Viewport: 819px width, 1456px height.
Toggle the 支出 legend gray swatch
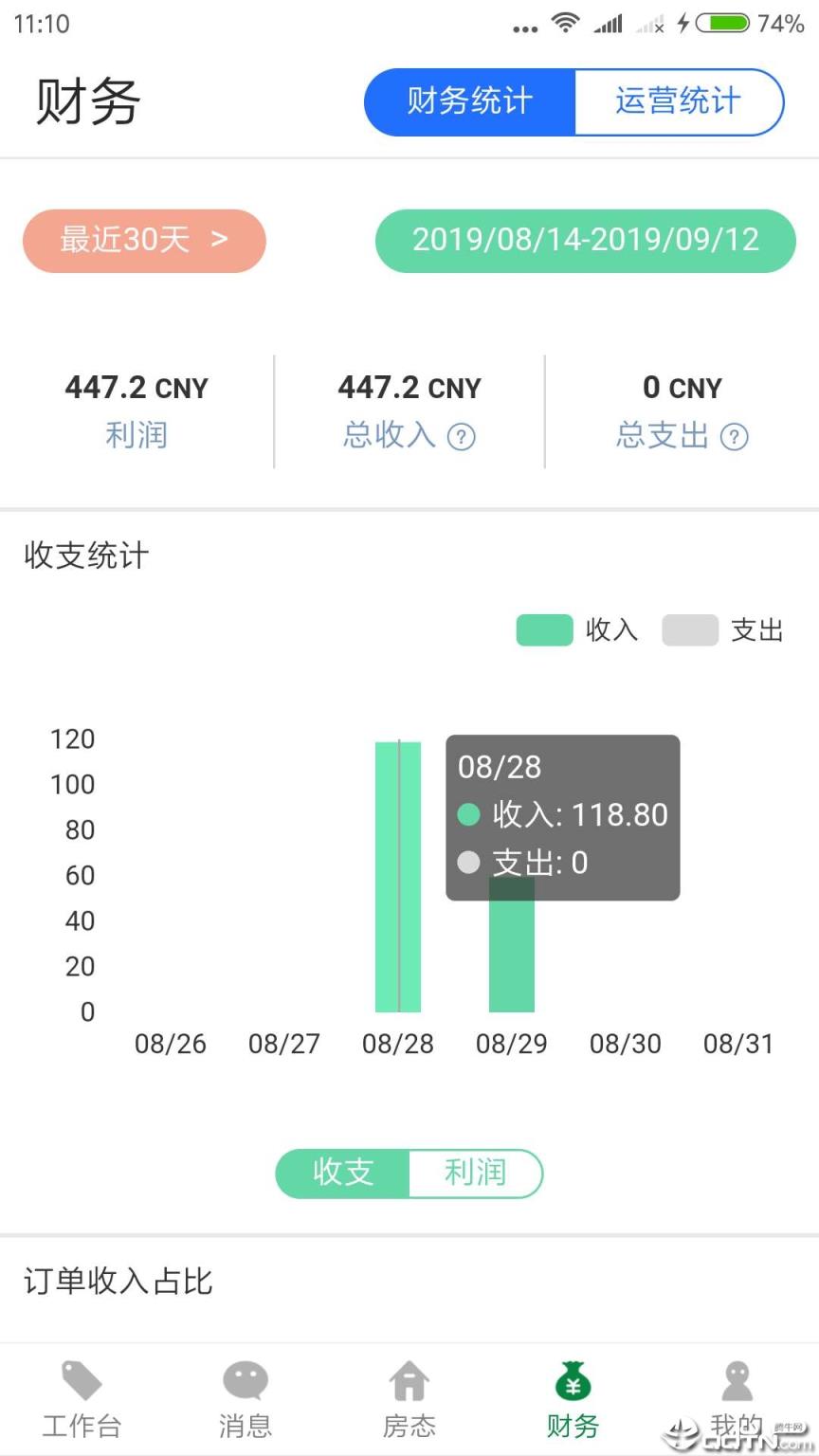pos(689,630)
